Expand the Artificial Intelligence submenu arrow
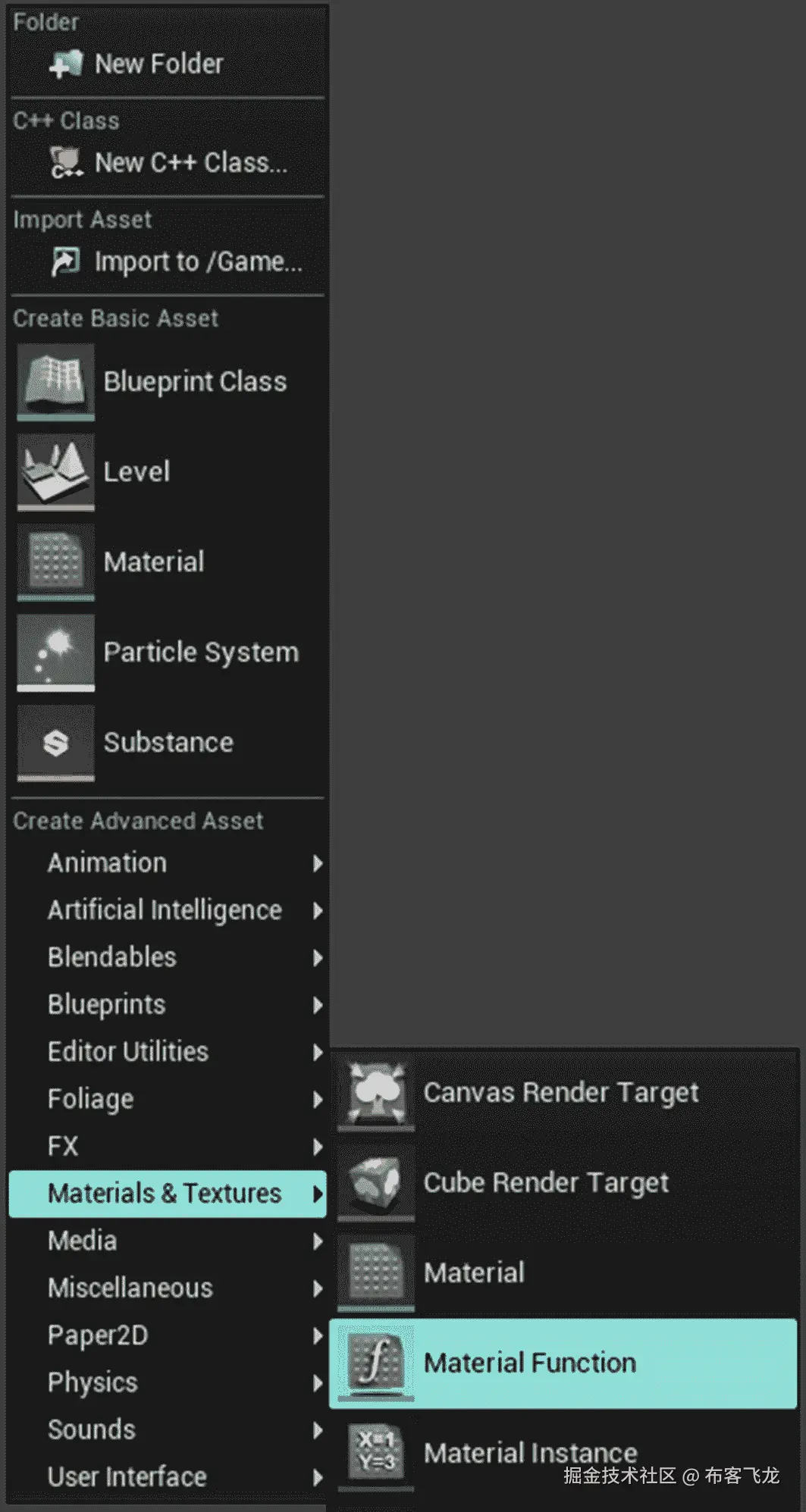This screenshot has height=1512, width=806. [318, 910]
